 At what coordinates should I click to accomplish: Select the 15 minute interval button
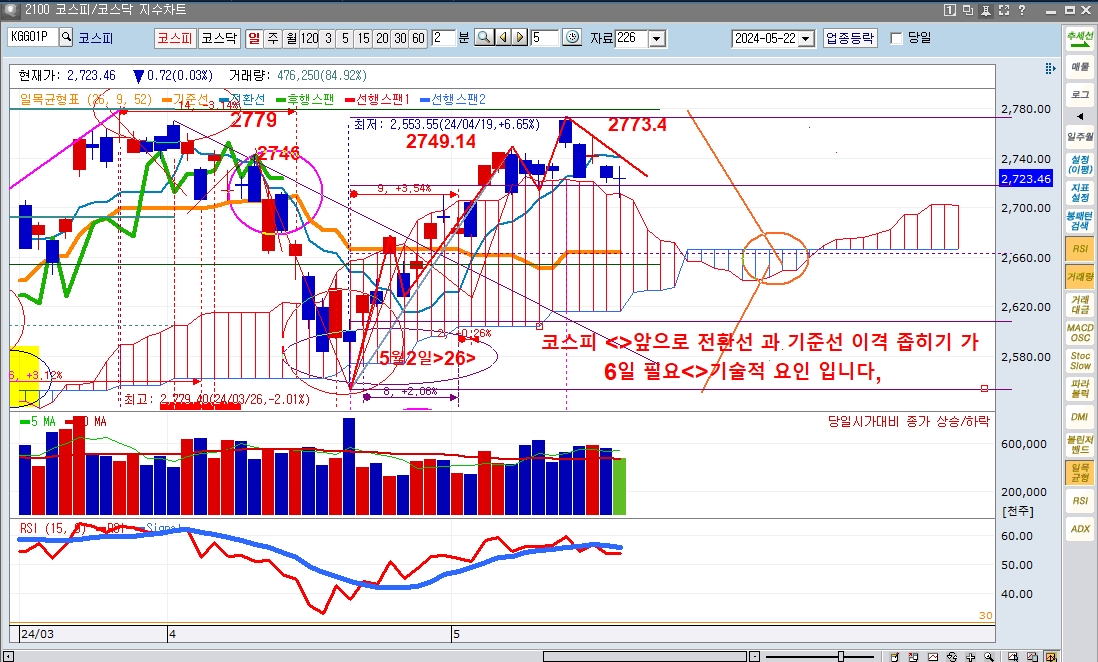pyautogui.click(x=363, y=38)
